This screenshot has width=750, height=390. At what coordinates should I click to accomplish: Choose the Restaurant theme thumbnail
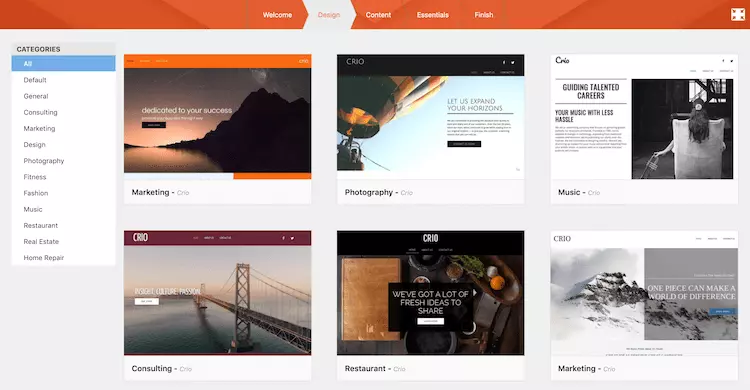[430, 293]
